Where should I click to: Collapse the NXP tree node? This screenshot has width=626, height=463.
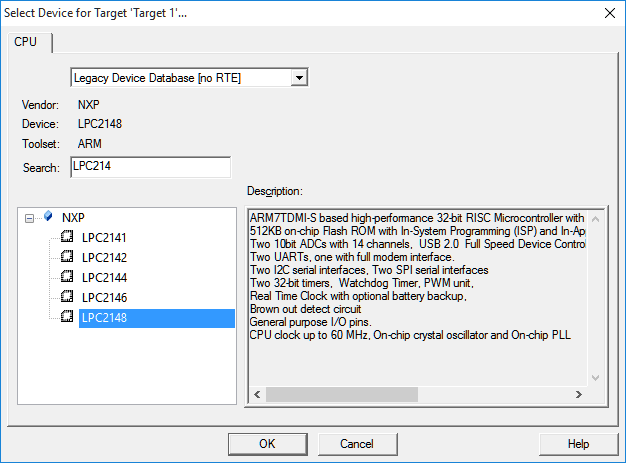29,218
